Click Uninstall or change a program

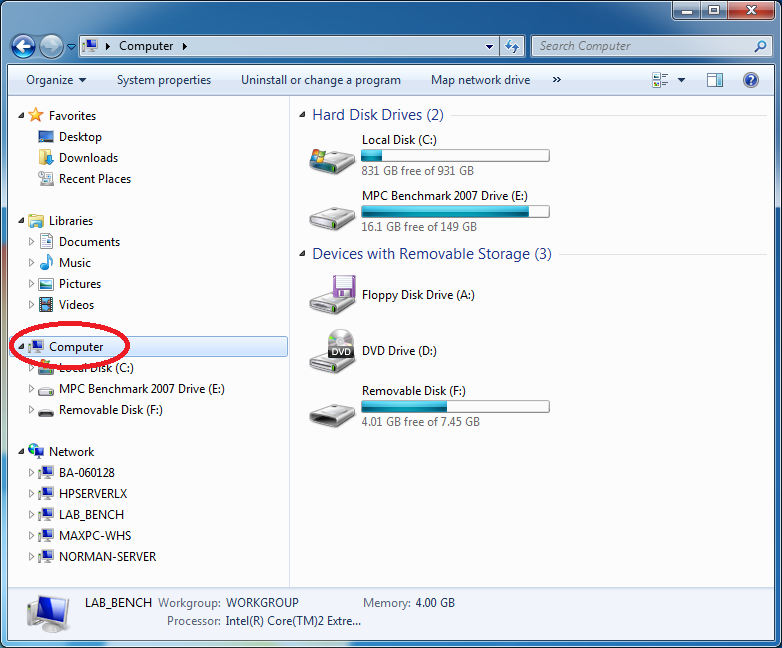pos(321,80)
